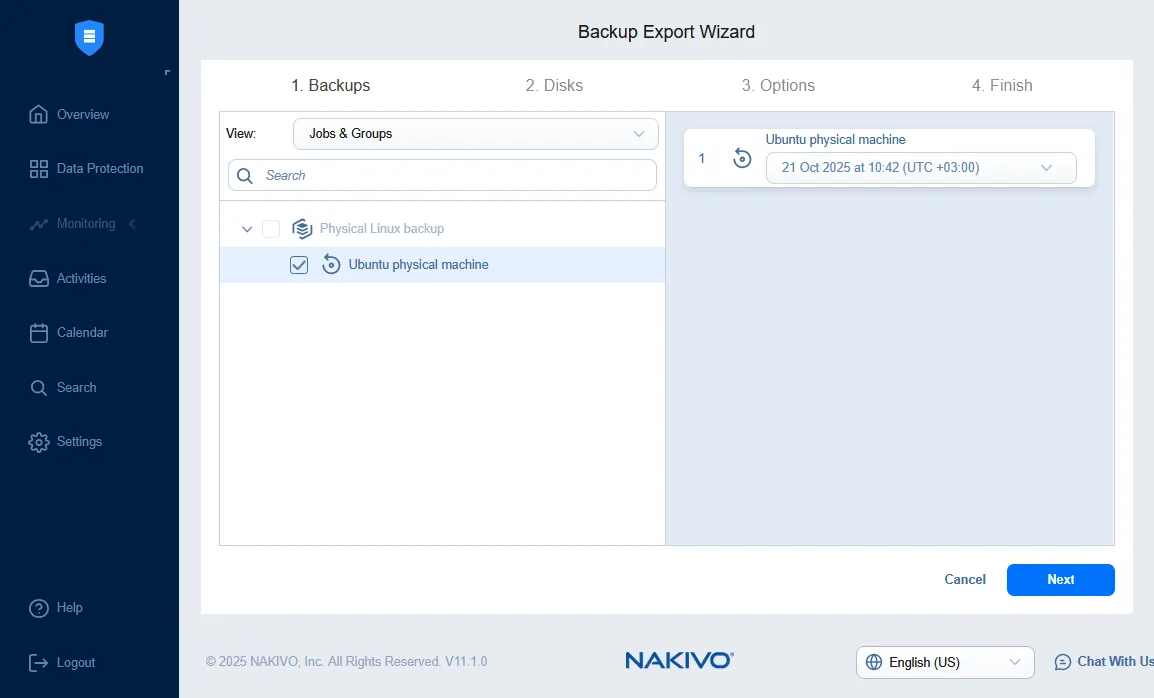Go to step 4. Finish
Screen dimensions: 1154x698
click(1002, 85)
